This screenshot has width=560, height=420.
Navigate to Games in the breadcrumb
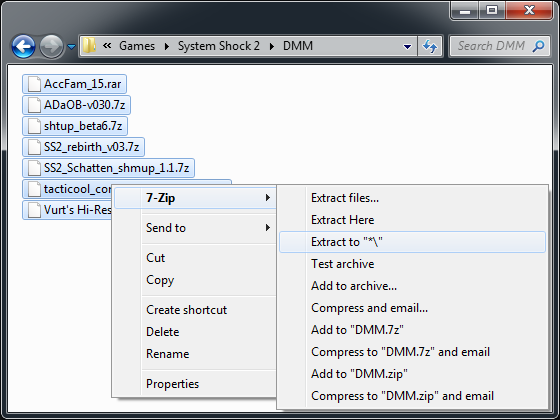[x=137, y=46]
